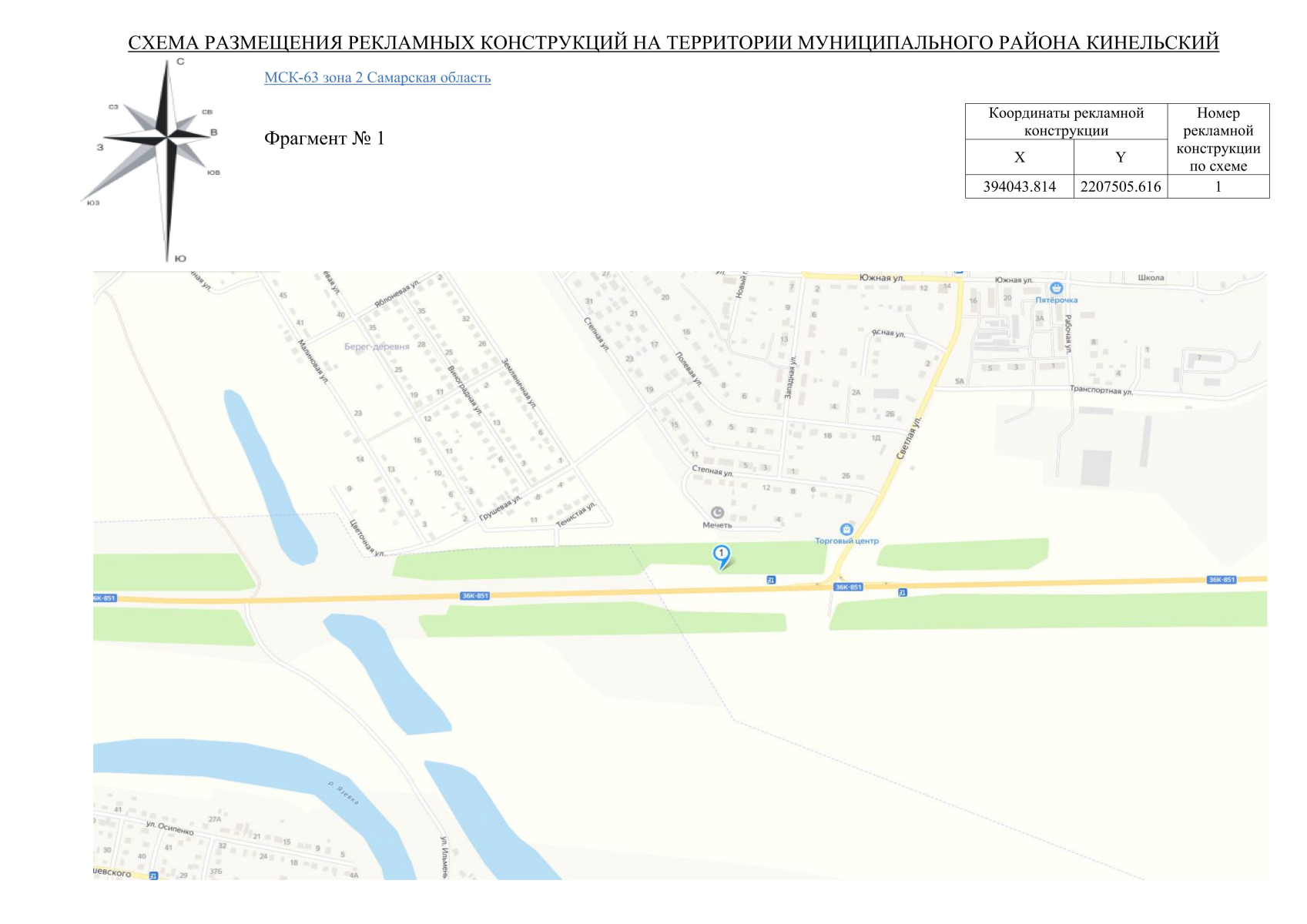1307x924 pixels.
Task: Click the bus stop icon nearest marker 1
Action: pyautogui.click(x=771, y=580)
